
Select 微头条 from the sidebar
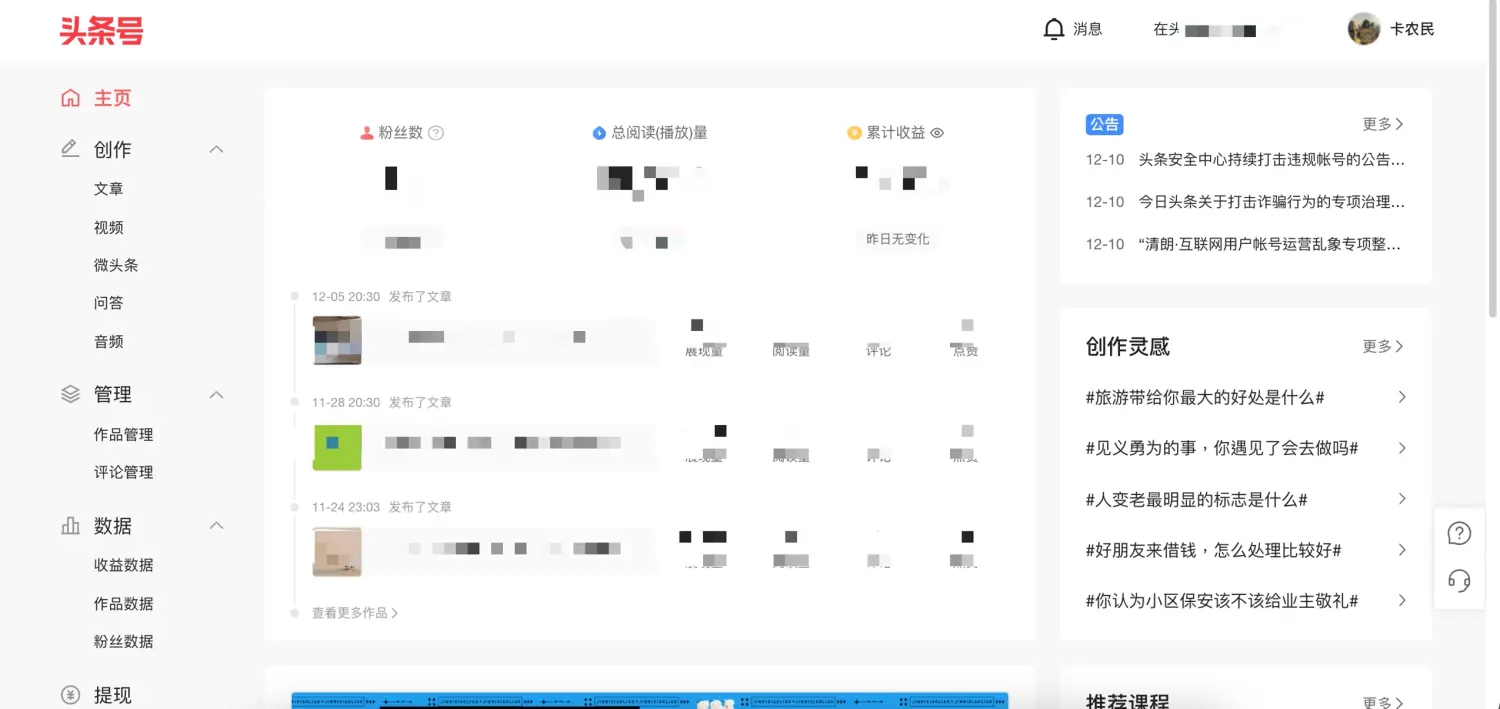pos(116,265)
